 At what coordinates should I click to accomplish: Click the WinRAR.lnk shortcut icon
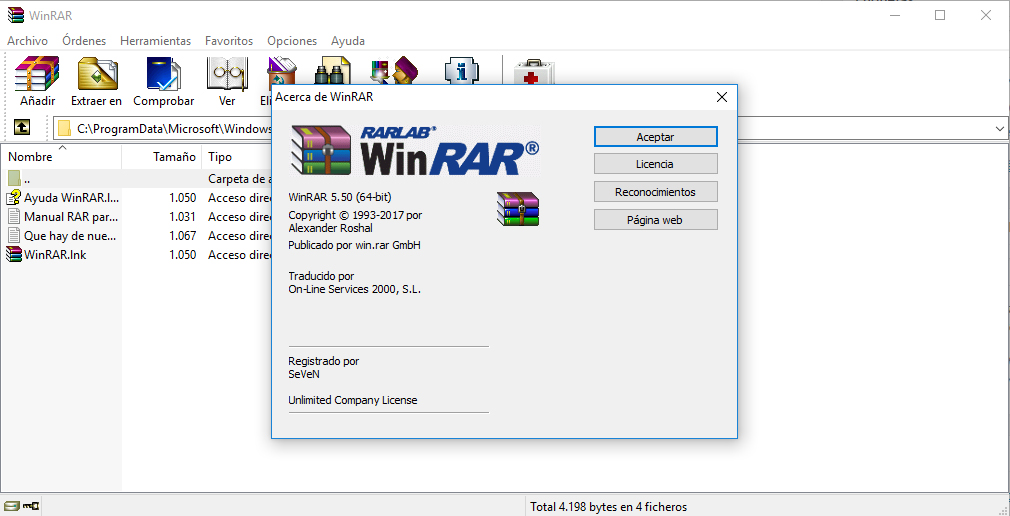point(14,254)
